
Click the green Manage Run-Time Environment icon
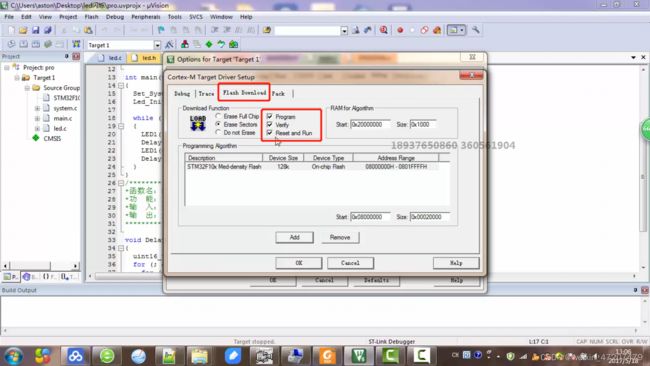[209, 44]
